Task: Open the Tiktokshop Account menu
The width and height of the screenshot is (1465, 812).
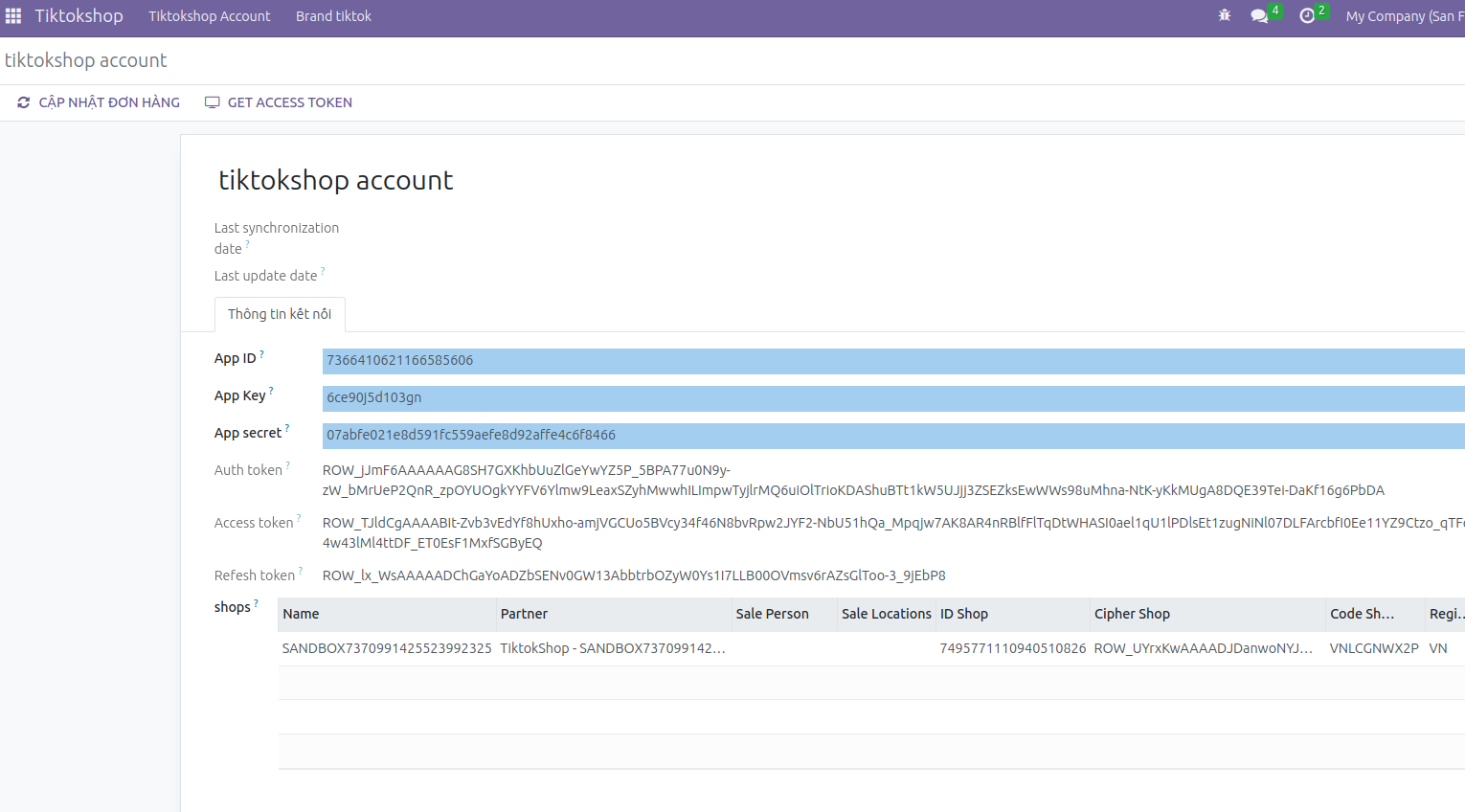Action: (x=209, y=16)
